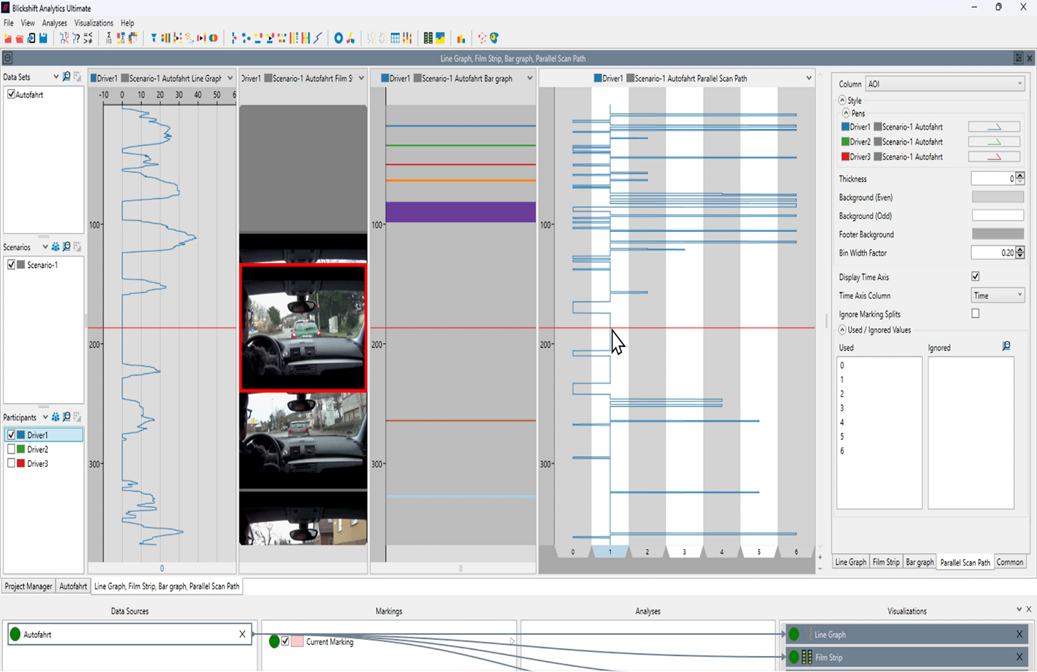The height and width of the screenshot is (672, 1037).
Task: Toggle the Display Time Axis checkbox
Action: pos(975,277)
